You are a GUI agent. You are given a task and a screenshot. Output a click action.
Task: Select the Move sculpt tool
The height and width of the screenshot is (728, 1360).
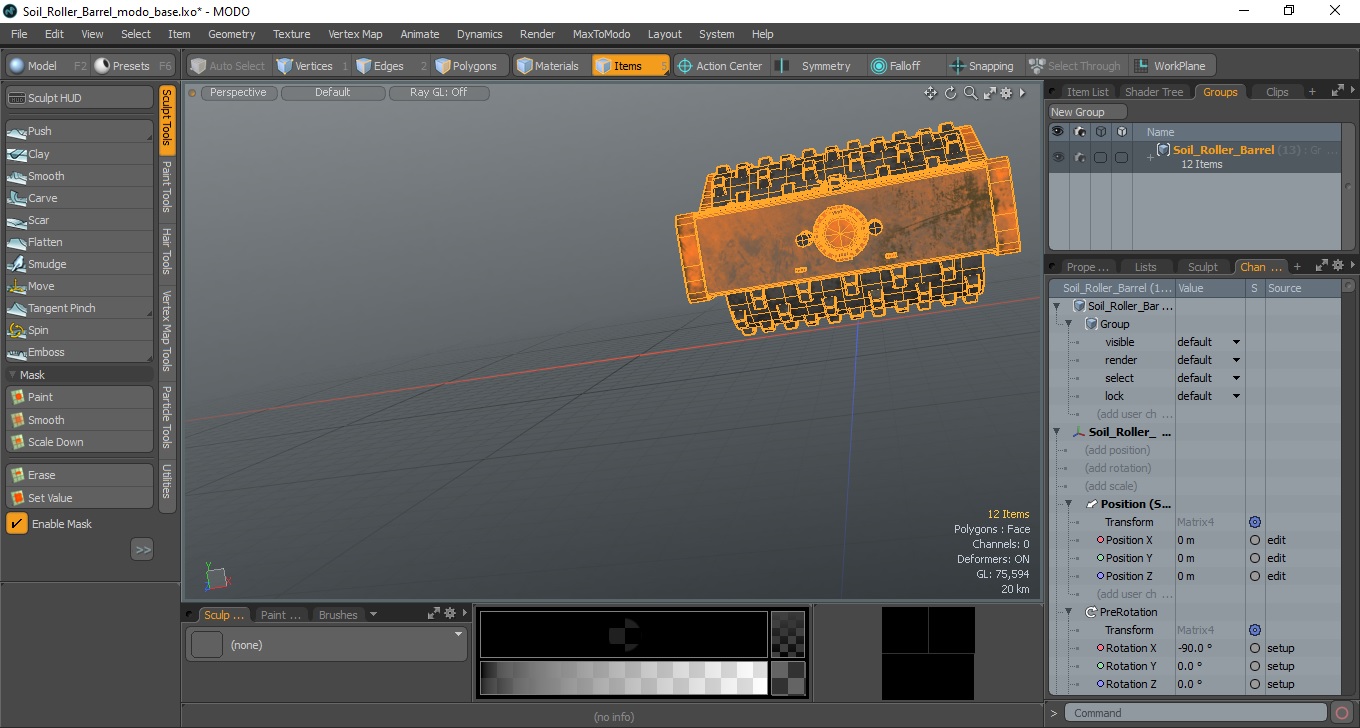click(x=79, y=286)
